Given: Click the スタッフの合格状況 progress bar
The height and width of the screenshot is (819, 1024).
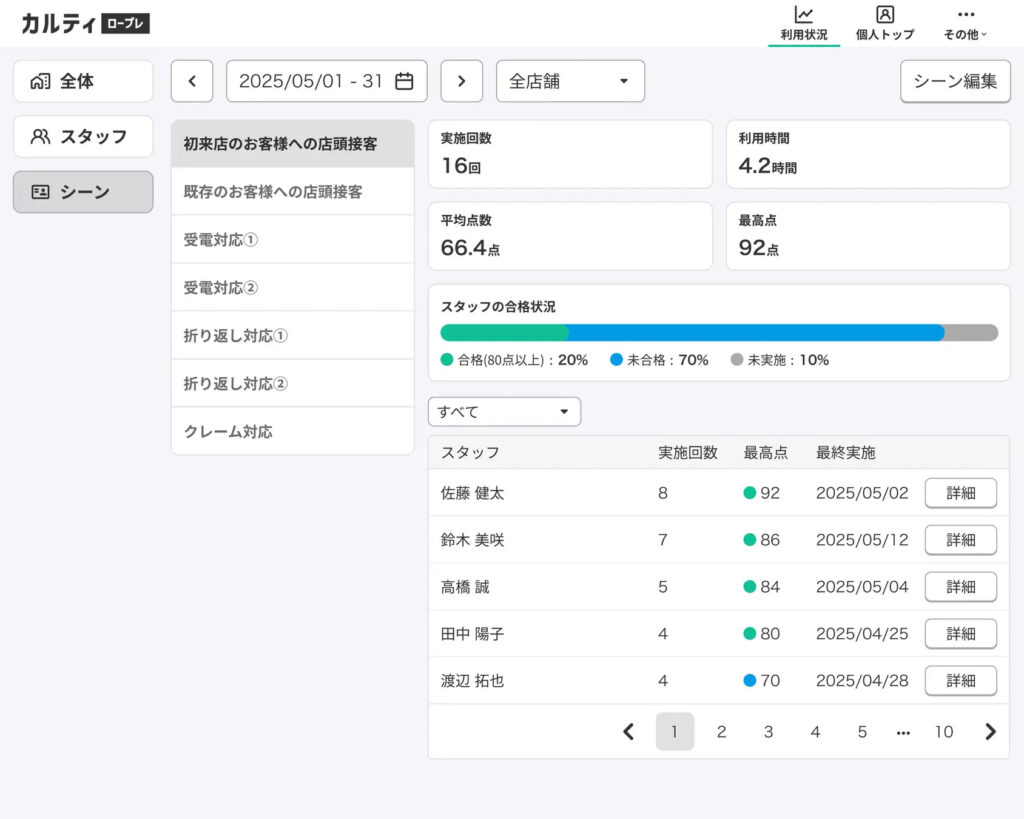Looking at the screenshot, I should [x=718, y=332].
